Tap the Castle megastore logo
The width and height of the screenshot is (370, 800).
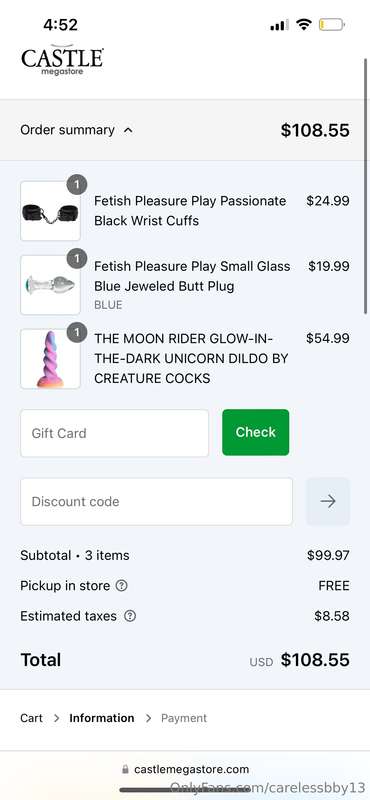tap(62, 60)
